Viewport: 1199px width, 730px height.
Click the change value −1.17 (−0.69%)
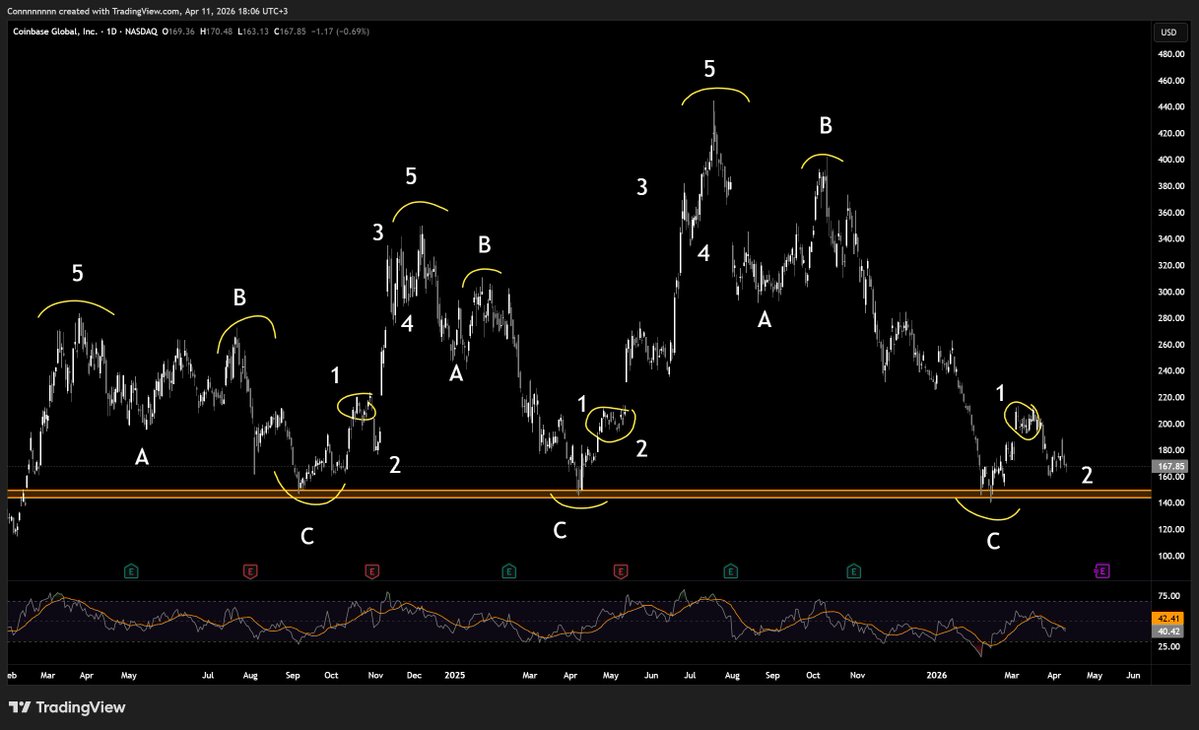[340, 31]
